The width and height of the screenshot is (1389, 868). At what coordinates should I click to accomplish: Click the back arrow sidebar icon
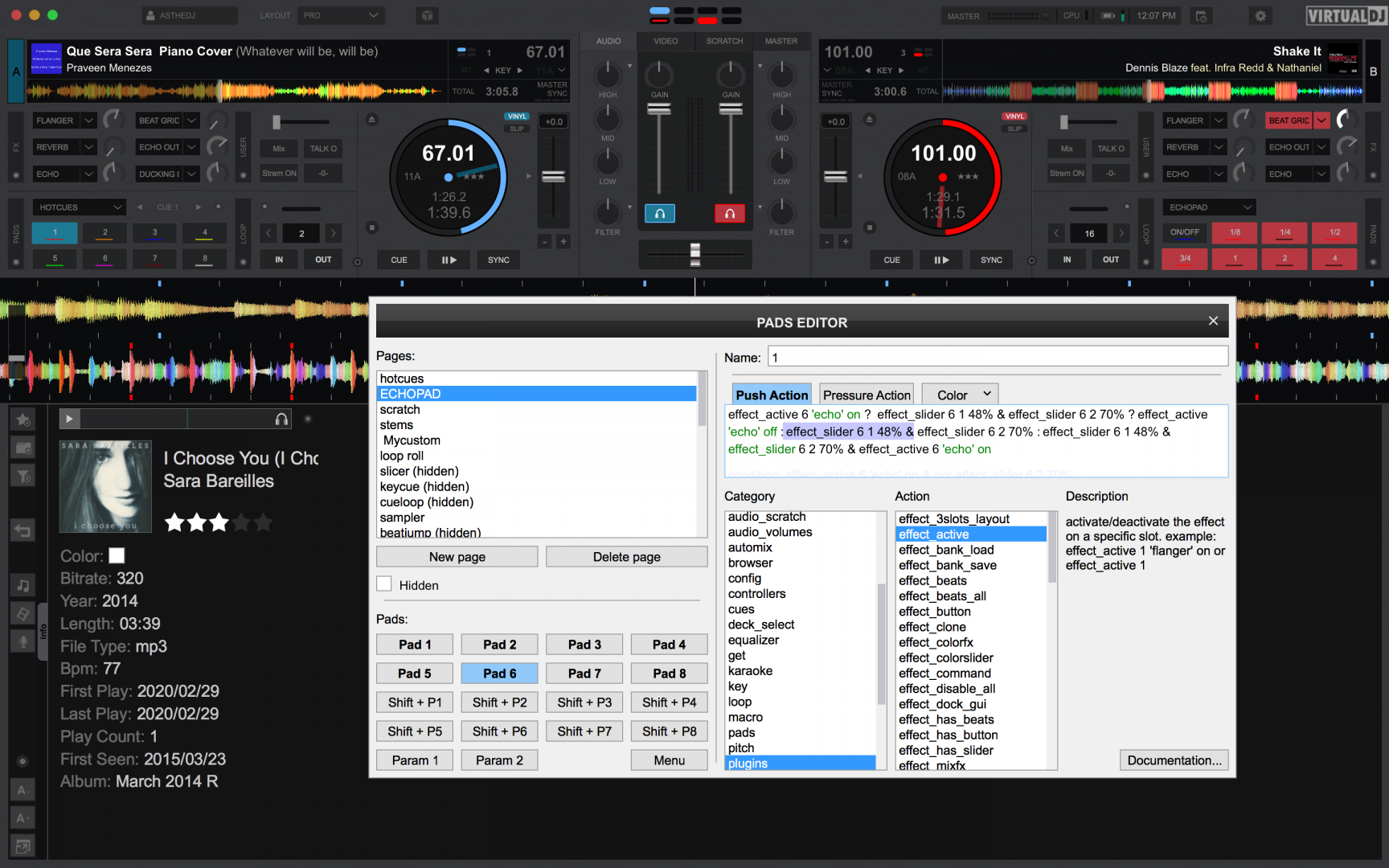[x=23, y=530]
